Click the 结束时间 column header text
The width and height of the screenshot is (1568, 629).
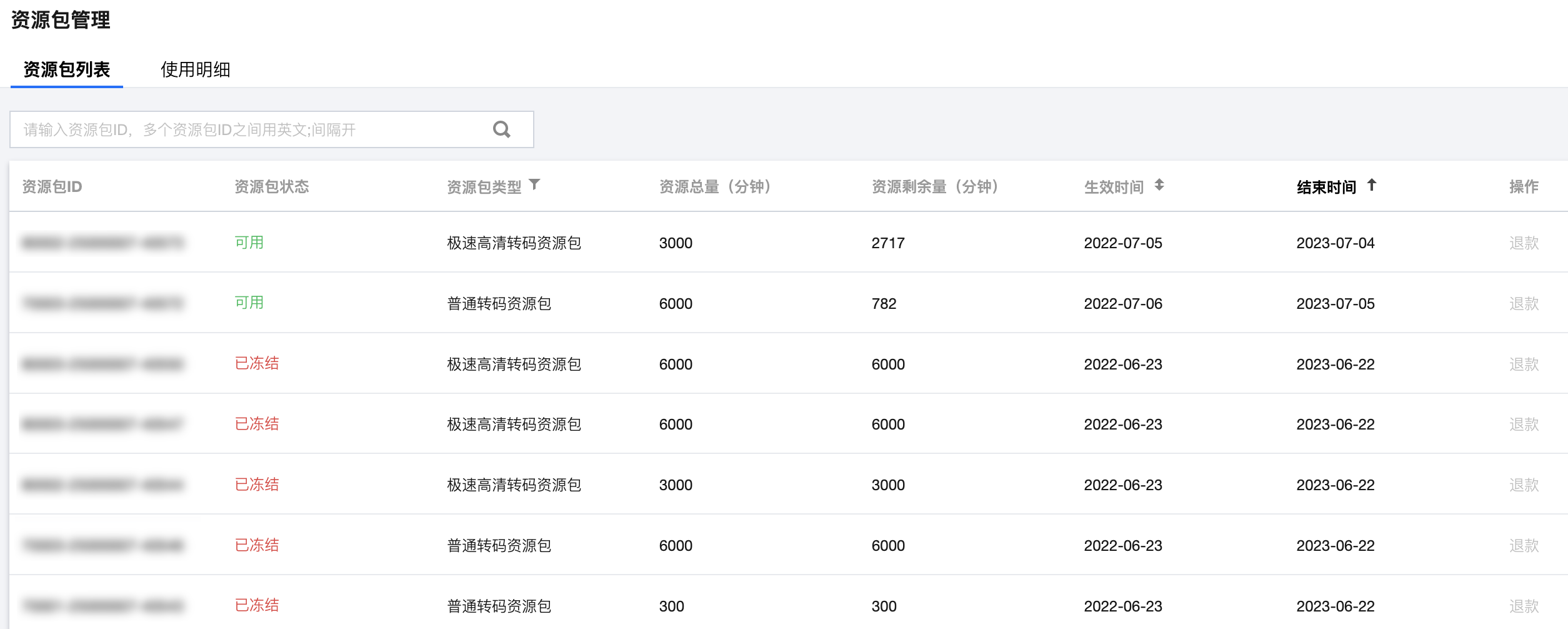pos(1326,187)
